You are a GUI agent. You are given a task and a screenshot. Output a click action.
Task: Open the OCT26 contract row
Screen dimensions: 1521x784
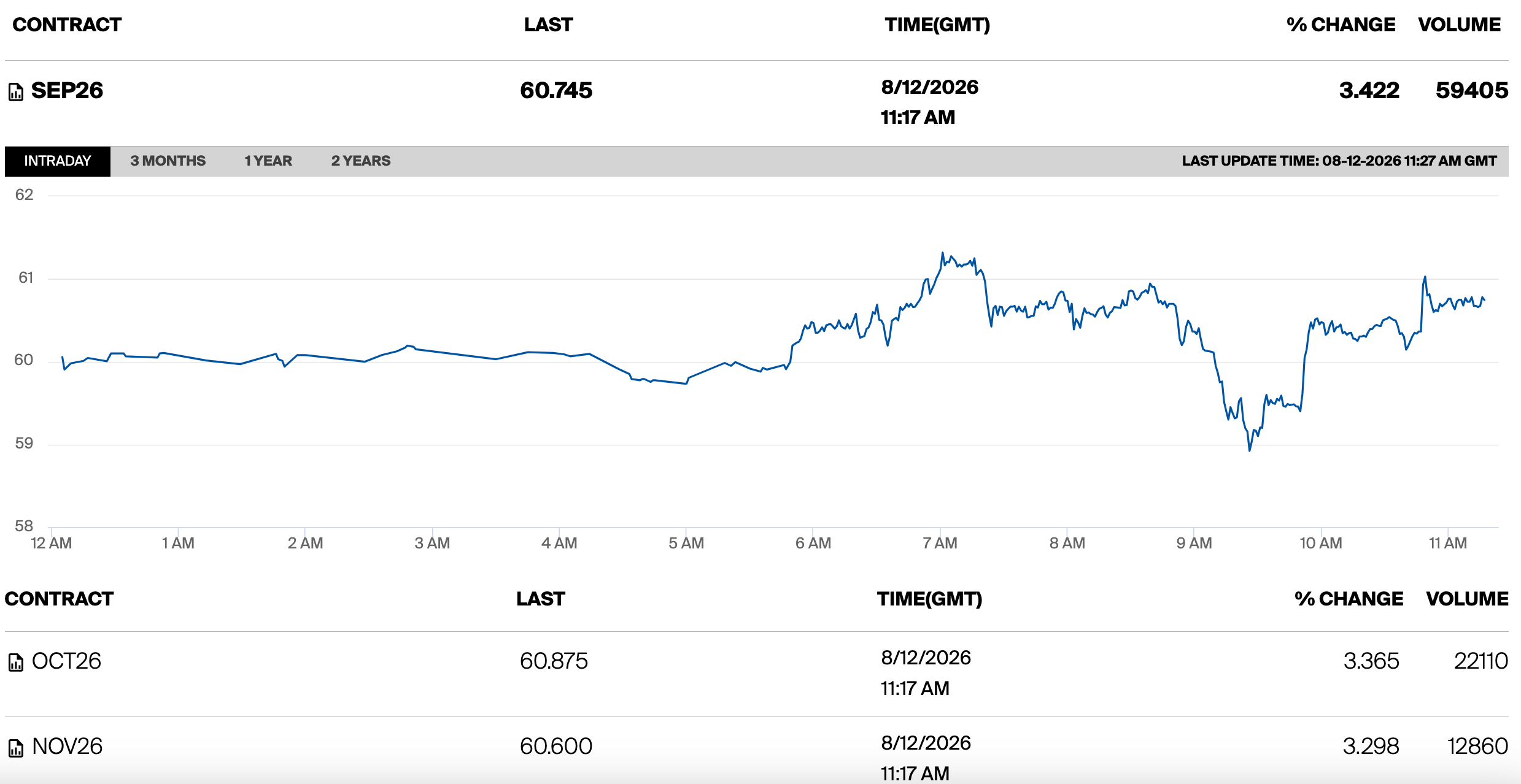tap(756, 674)
